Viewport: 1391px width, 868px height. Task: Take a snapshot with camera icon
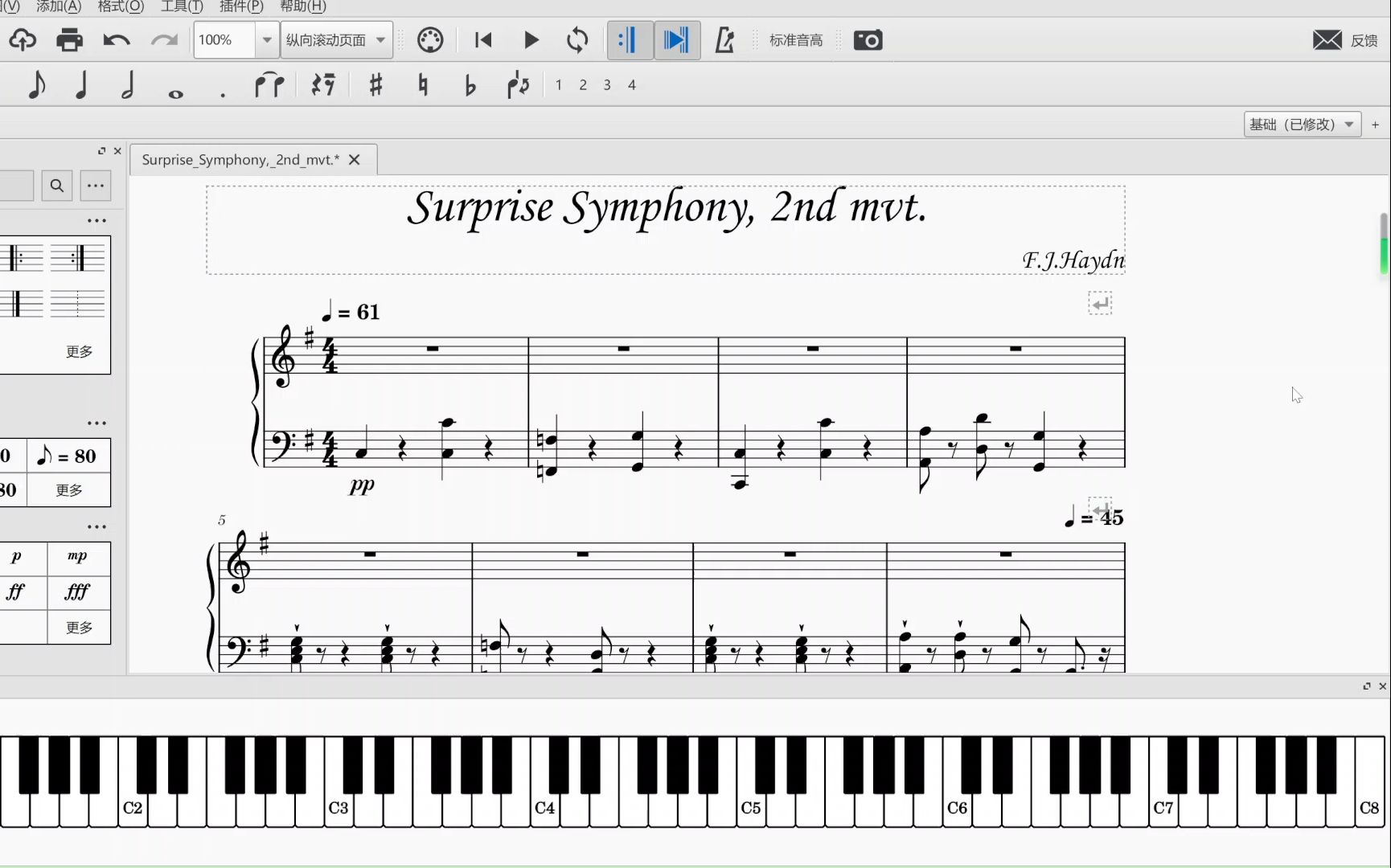tap(868, 39)
